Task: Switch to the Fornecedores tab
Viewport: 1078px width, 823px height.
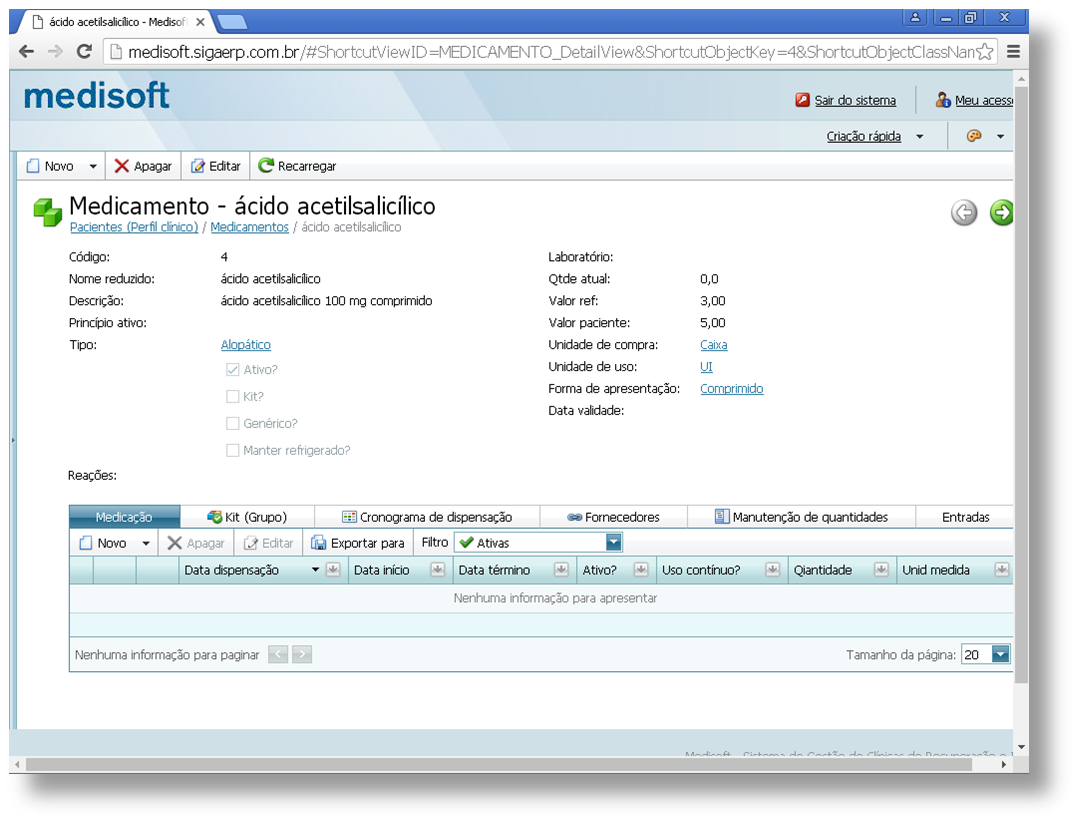Action: click(613, 516)
